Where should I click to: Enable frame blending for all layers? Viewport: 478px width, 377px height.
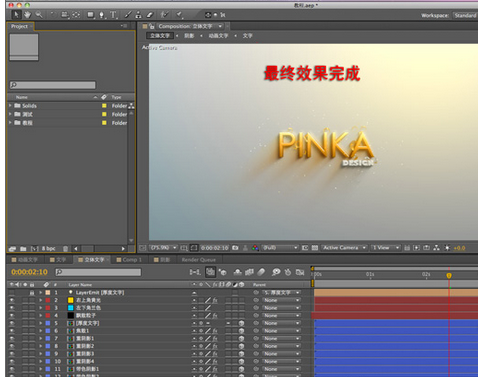coord(249,272)
